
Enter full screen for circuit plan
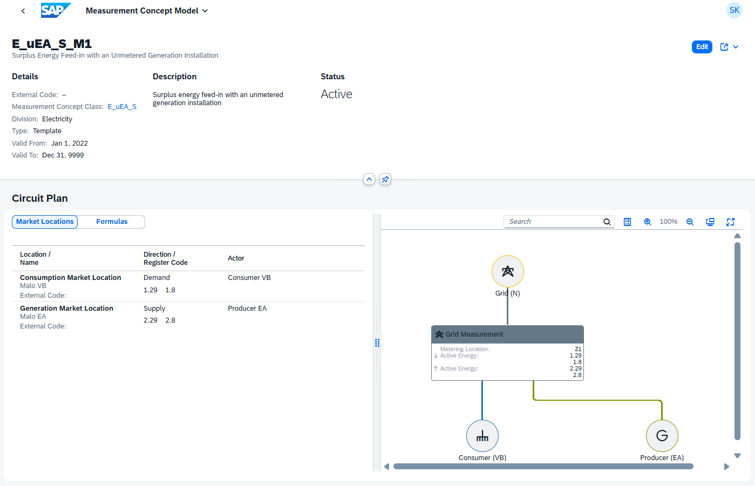coord(730,222)
